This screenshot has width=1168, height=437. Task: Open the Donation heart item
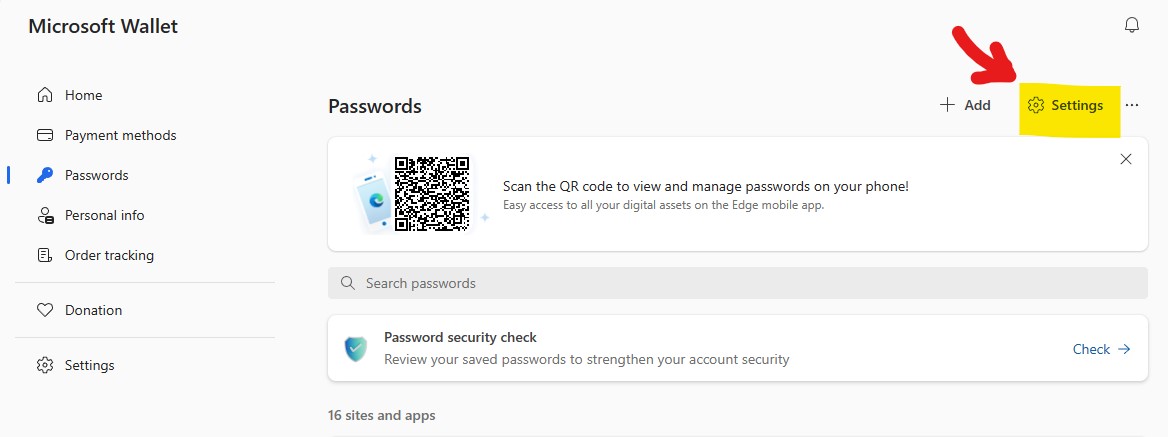79,310
